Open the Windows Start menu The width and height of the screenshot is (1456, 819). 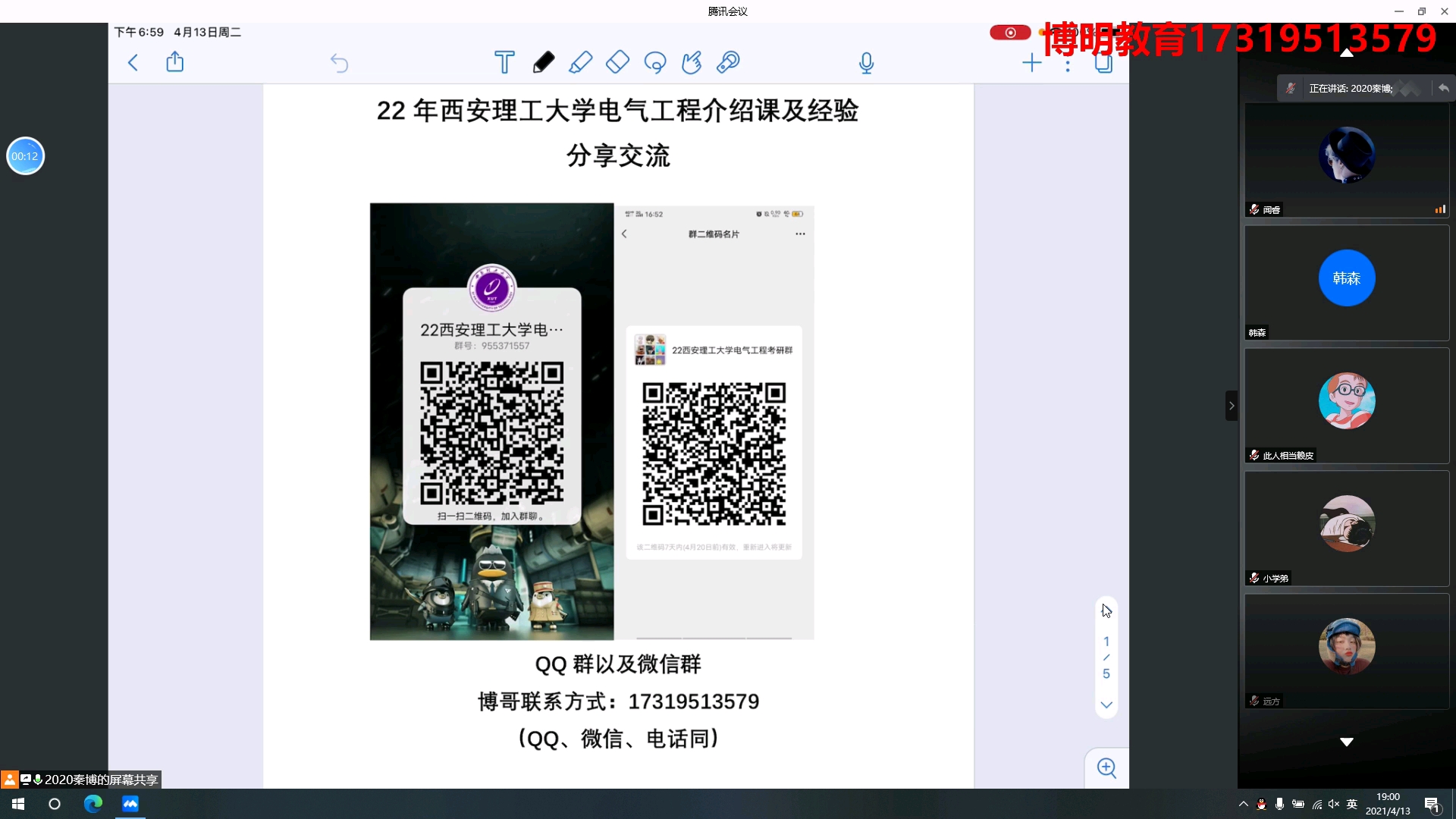[x=18, y=804]
